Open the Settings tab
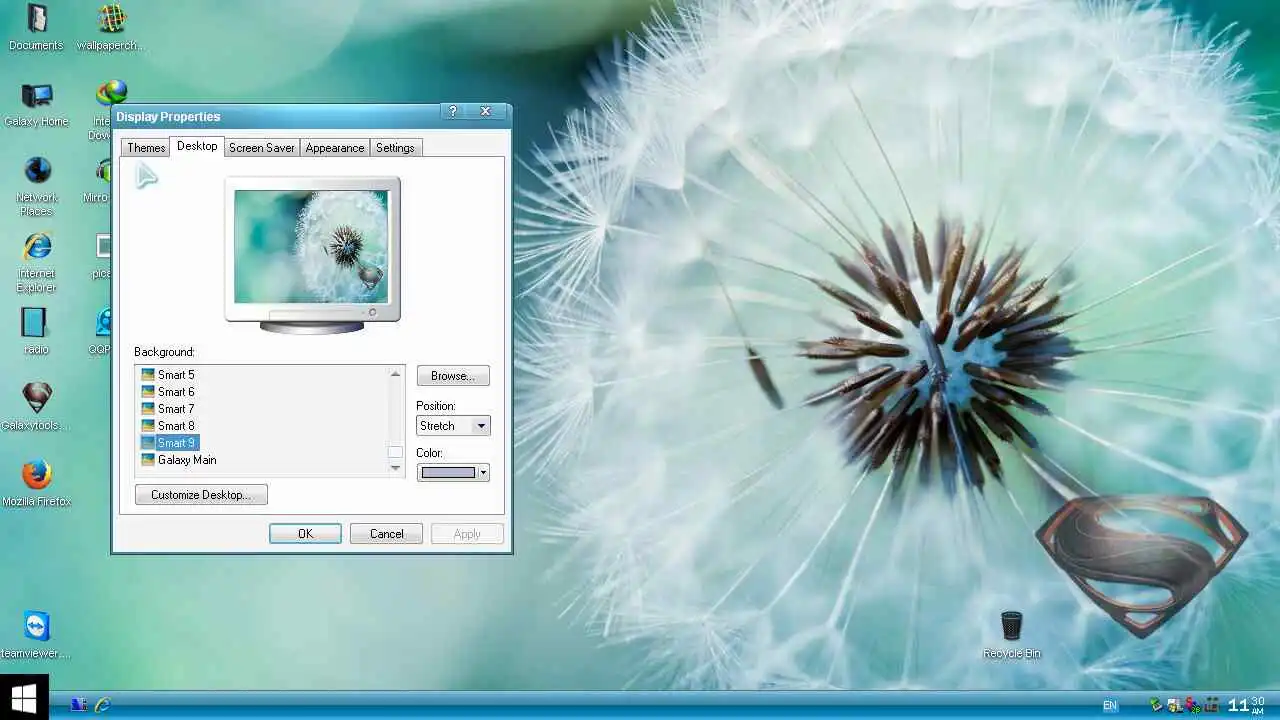This screenshot has height=720, width=1280. coord(395,148)
